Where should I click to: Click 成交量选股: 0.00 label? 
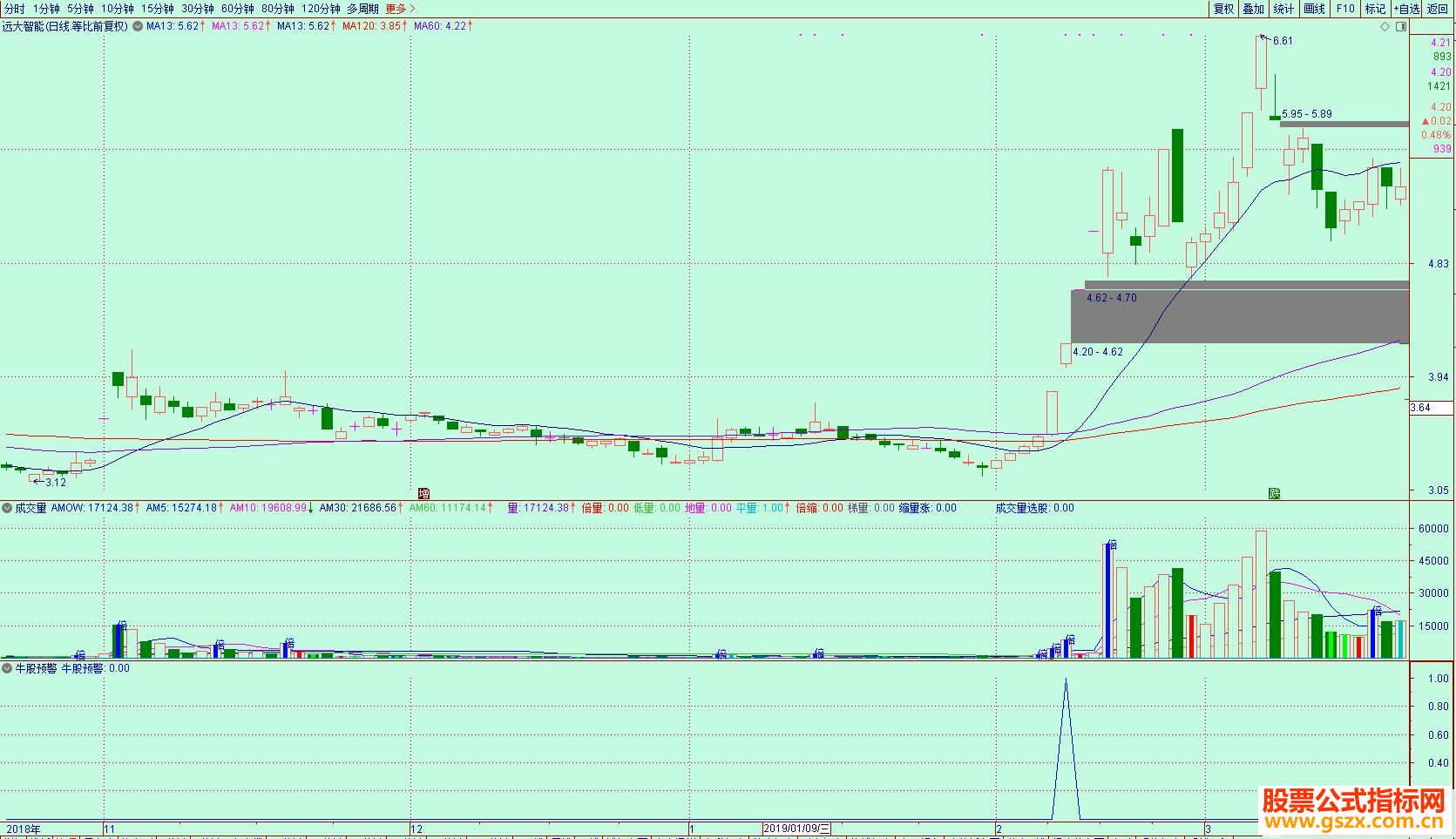coord(1035,508)
